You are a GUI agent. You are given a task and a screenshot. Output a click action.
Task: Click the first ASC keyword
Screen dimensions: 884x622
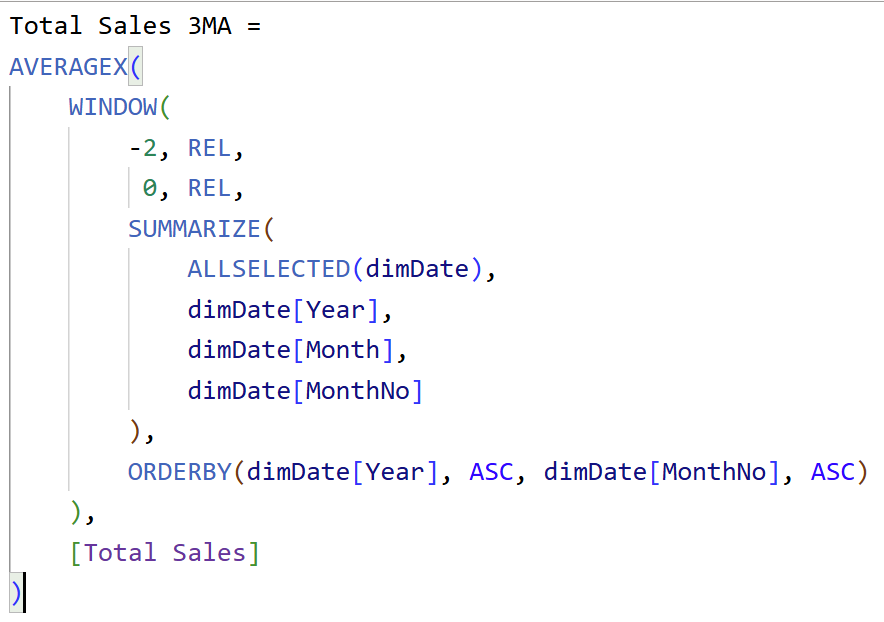coord(491,472)
